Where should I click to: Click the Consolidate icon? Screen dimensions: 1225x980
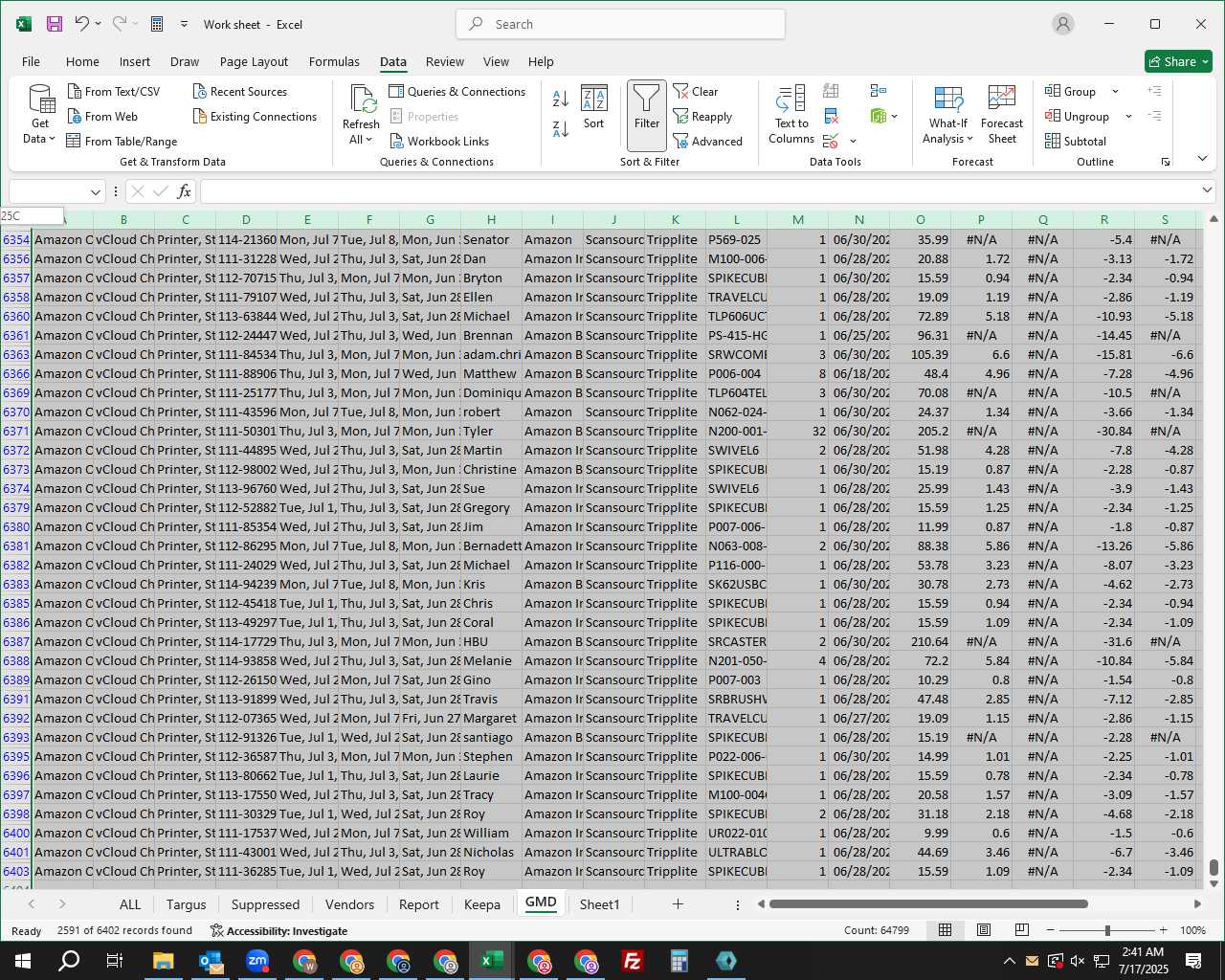[x=879, y=91]
